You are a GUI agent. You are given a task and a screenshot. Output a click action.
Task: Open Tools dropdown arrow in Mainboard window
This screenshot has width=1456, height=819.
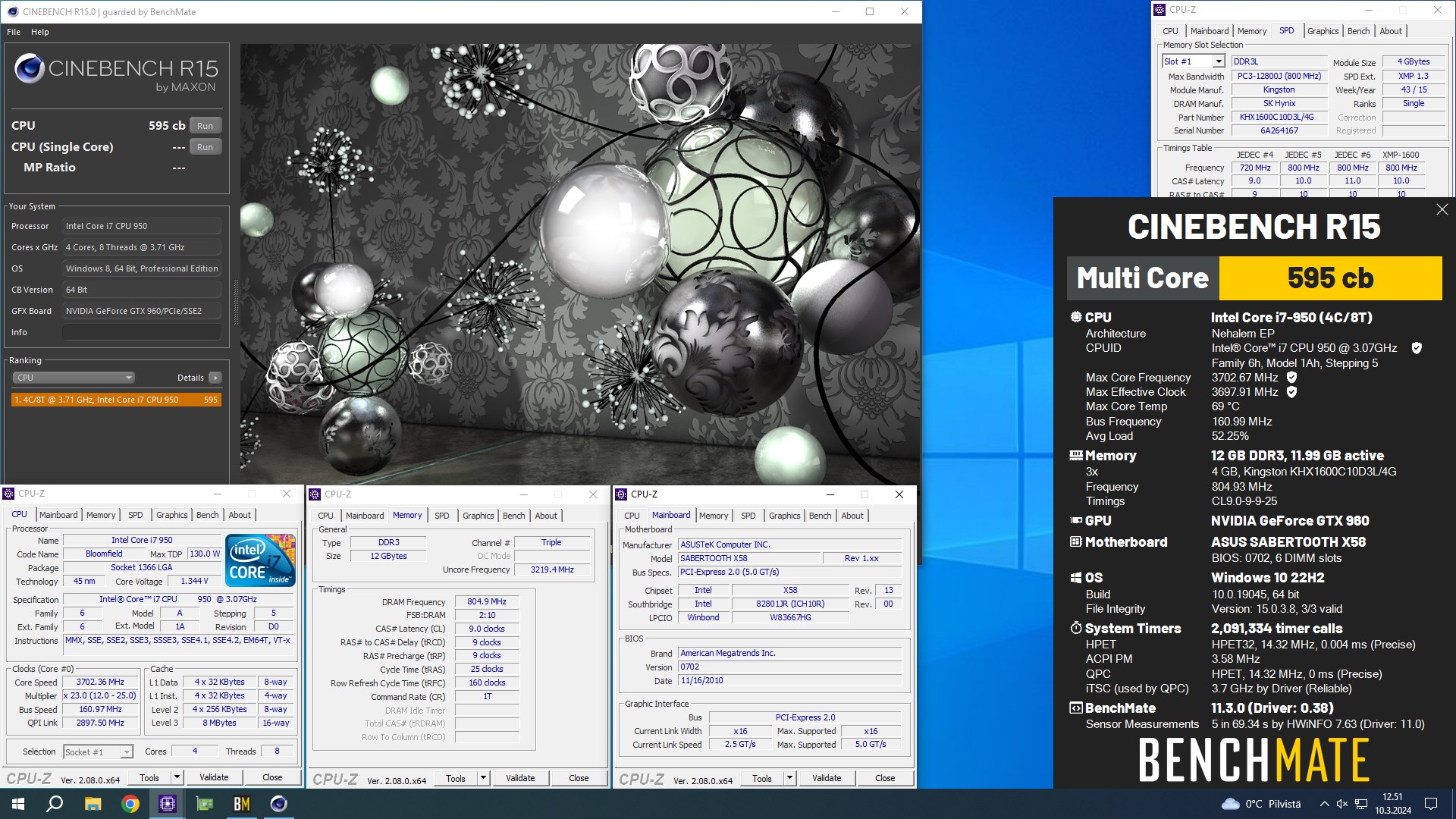click(x=789, y=778)
